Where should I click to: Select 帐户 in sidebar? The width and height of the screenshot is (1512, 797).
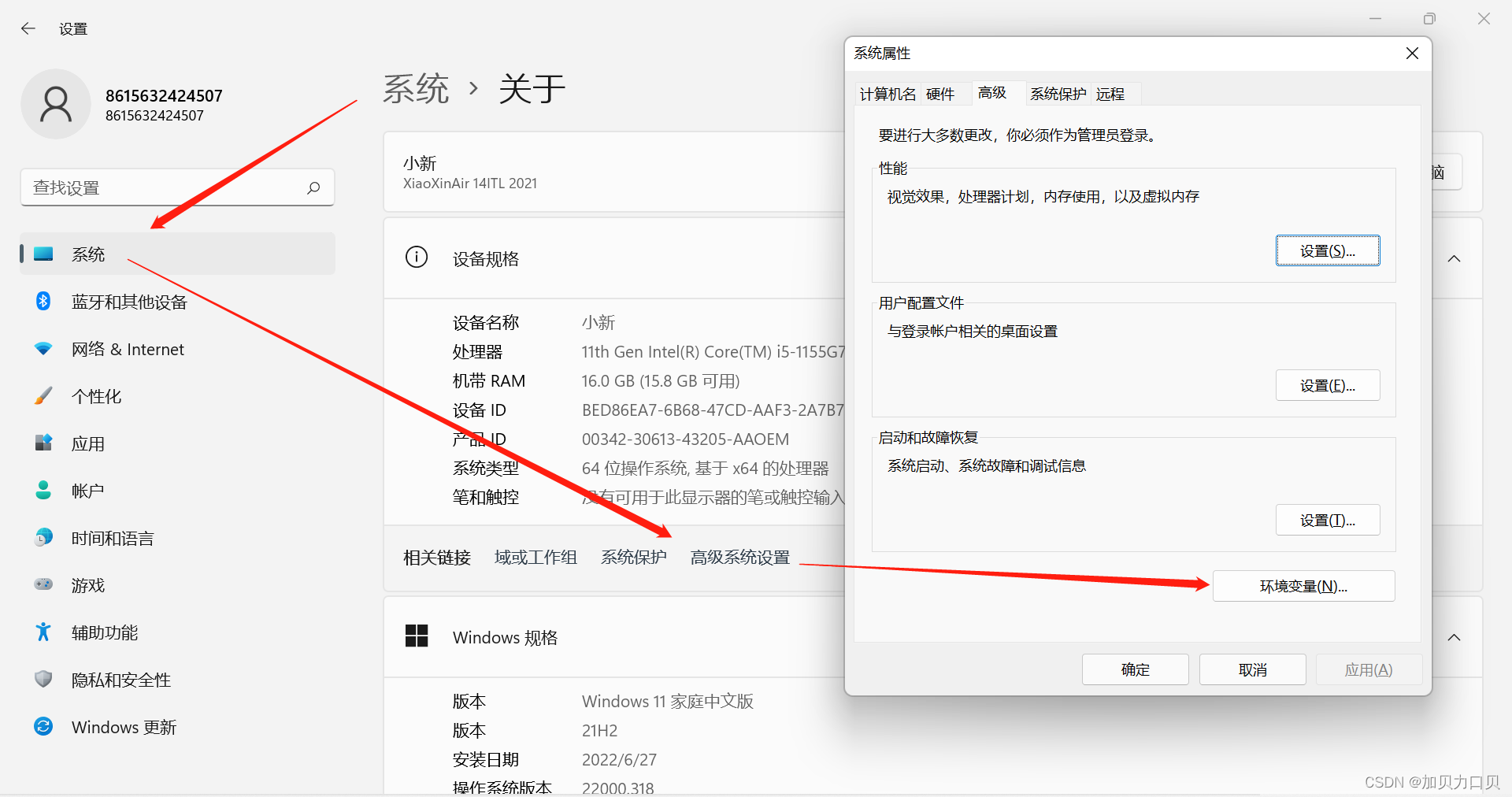(177, 491)
